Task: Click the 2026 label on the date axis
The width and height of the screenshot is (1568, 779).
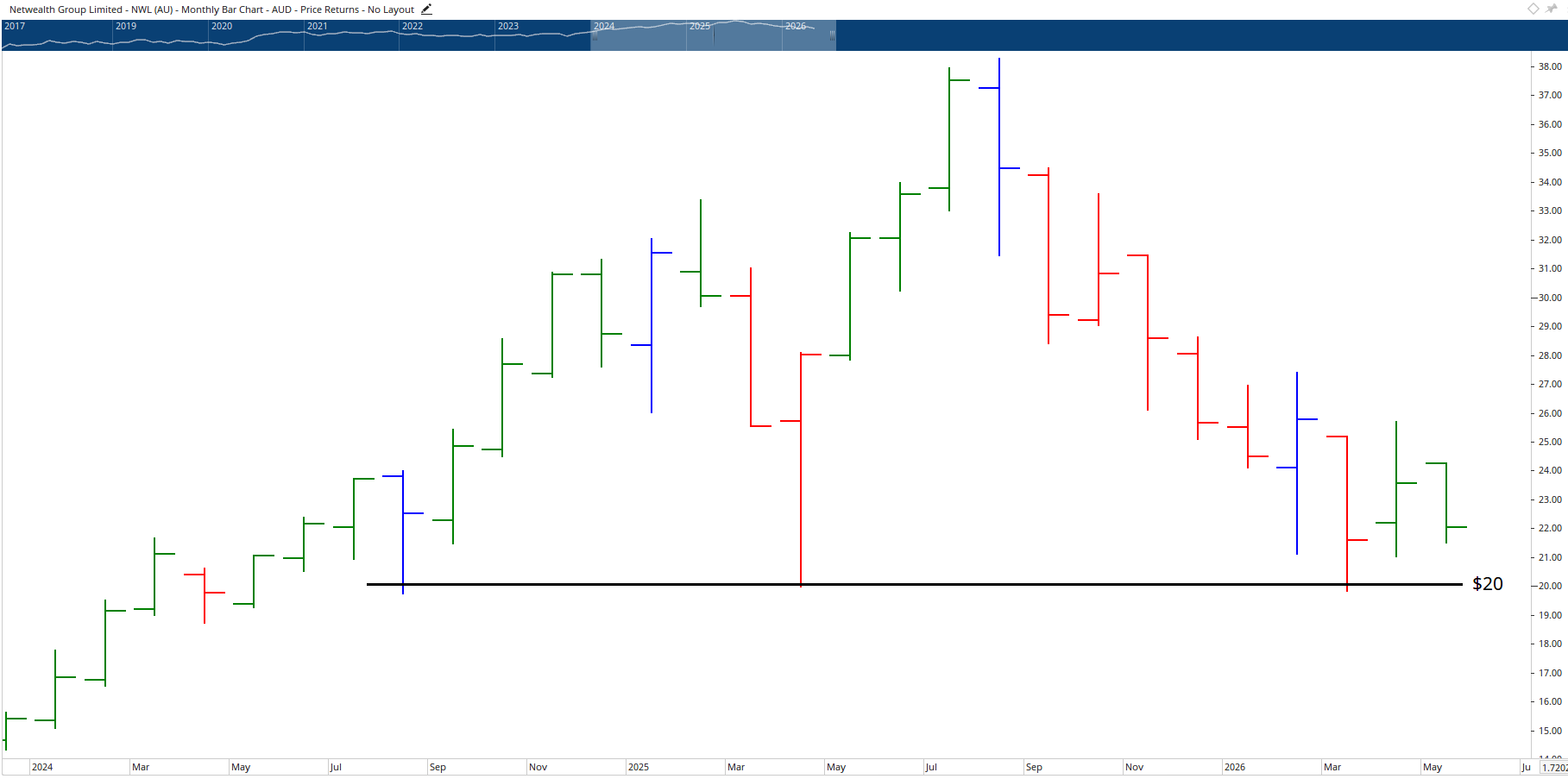Action: [1235, 767]
